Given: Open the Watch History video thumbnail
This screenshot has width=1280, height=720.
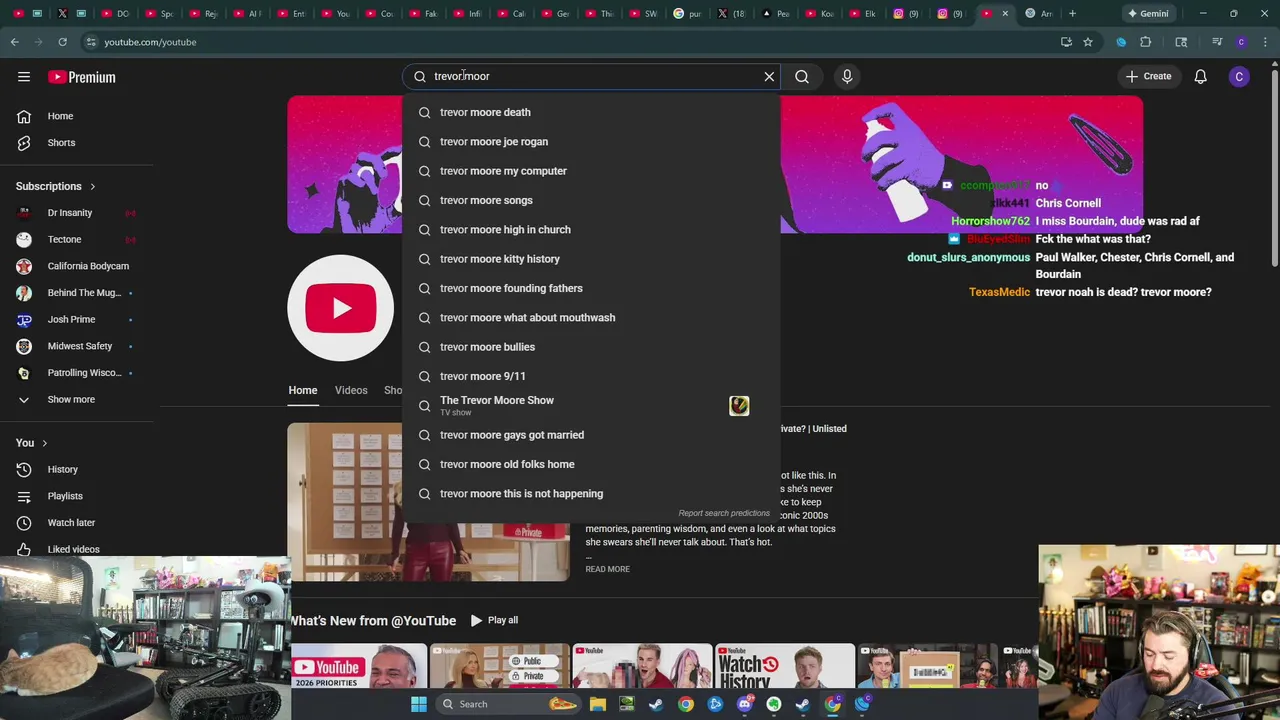Looking at the screenshot, I should pos(785,666).
